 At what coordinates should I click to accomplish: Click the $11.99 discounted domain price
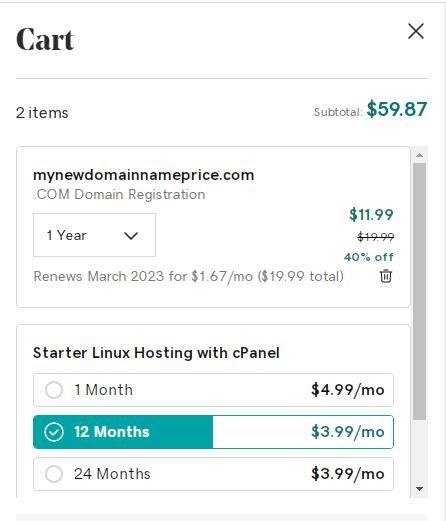tap(371, 214)
